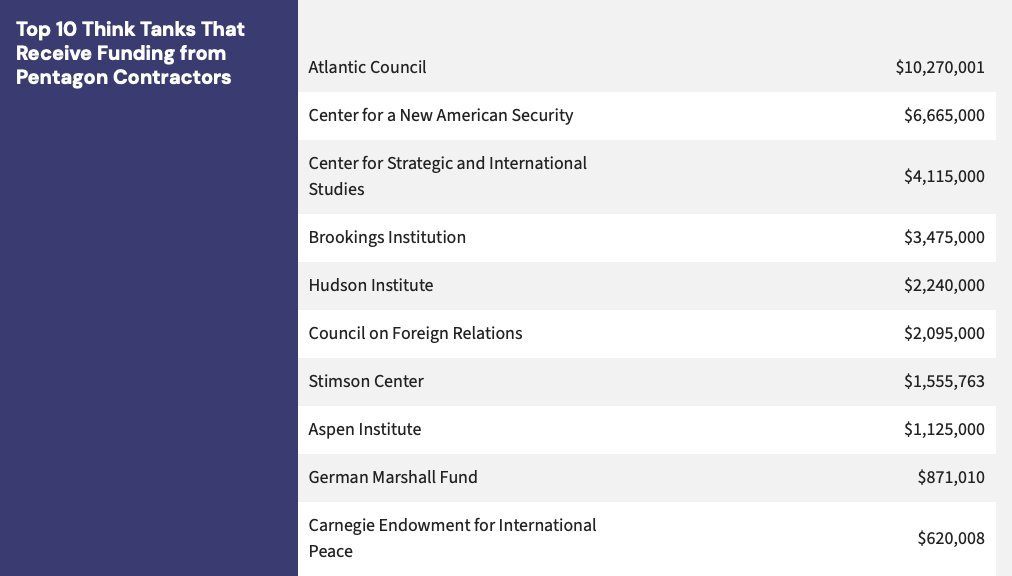Select Carnegie Endowment for International Peace
The image size is (1012, 576).
point(452,538)
